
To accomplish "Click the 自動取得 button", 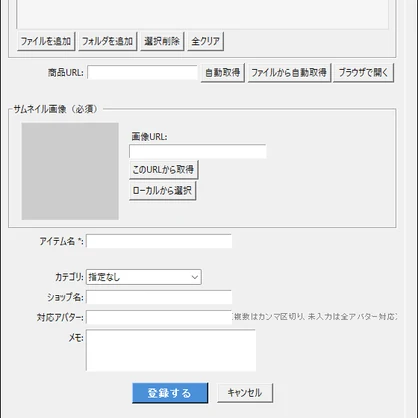I will (222, 72).
